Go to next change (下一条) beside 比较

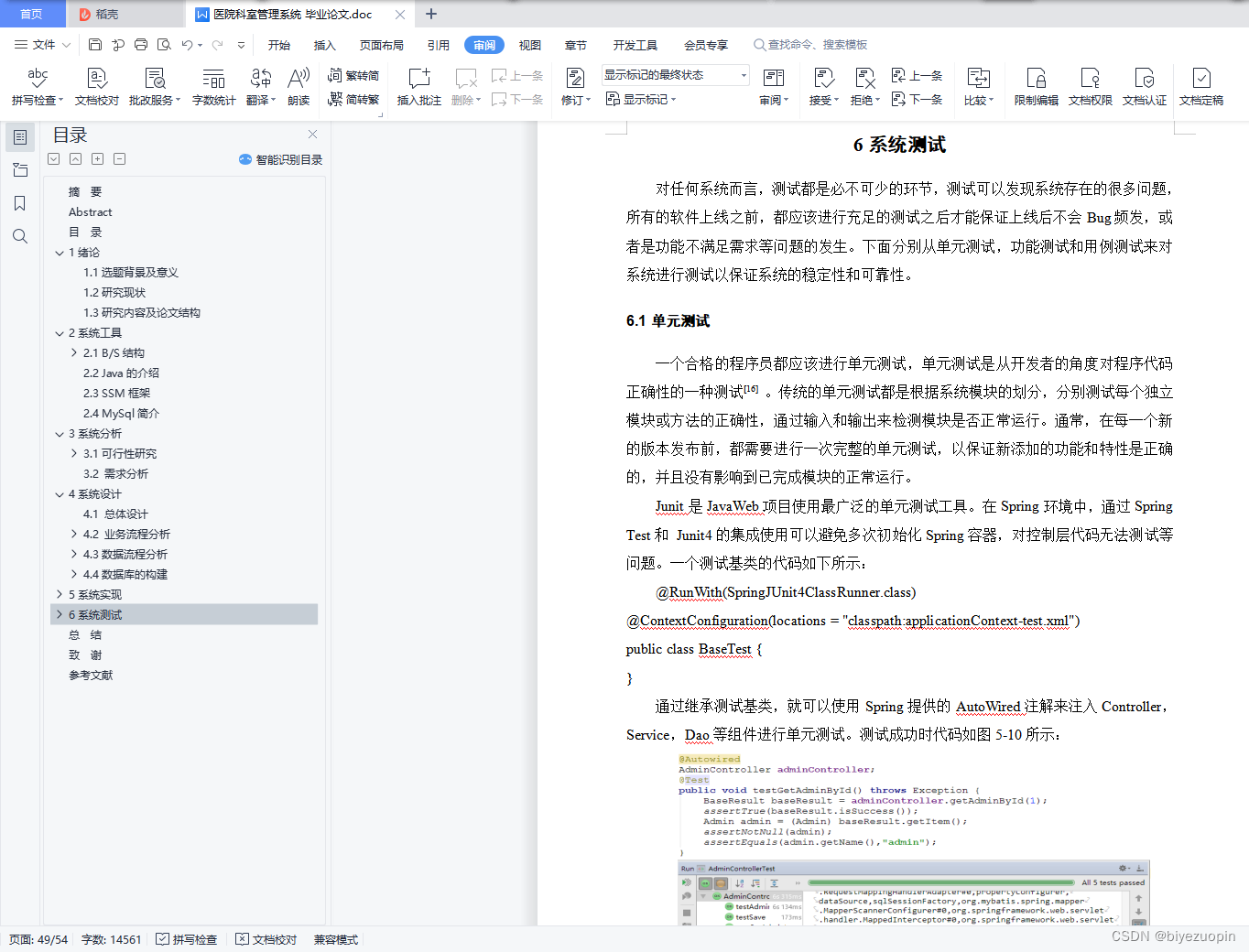pos(918,99)
